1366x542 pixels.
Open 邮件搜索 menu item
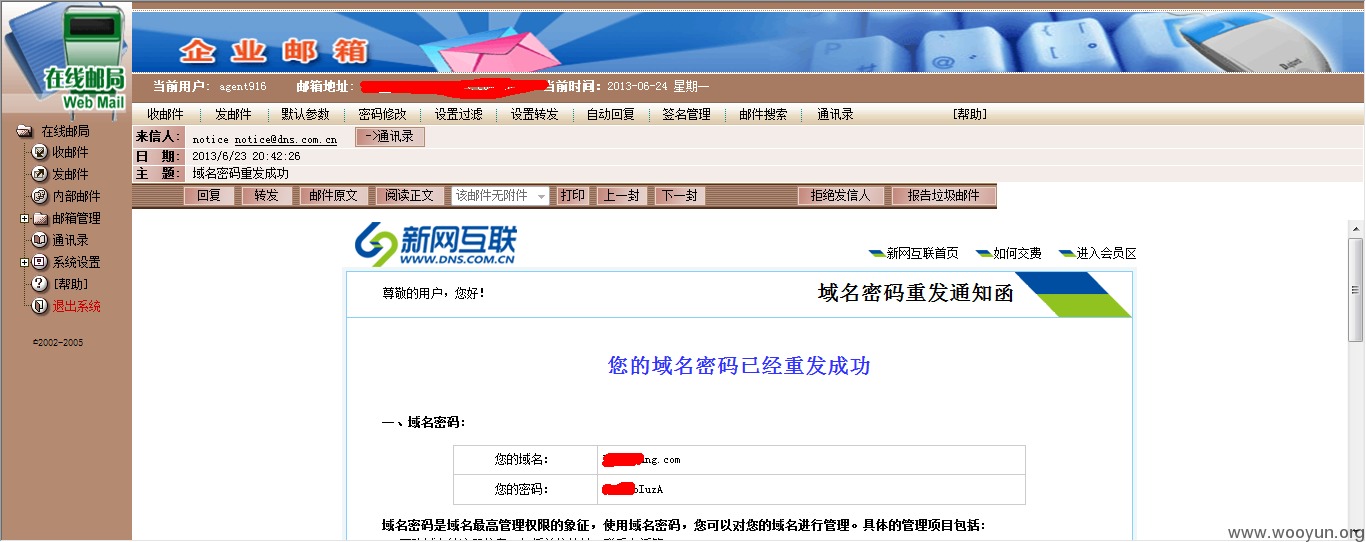pyautogui.click(x=763, y=114)
